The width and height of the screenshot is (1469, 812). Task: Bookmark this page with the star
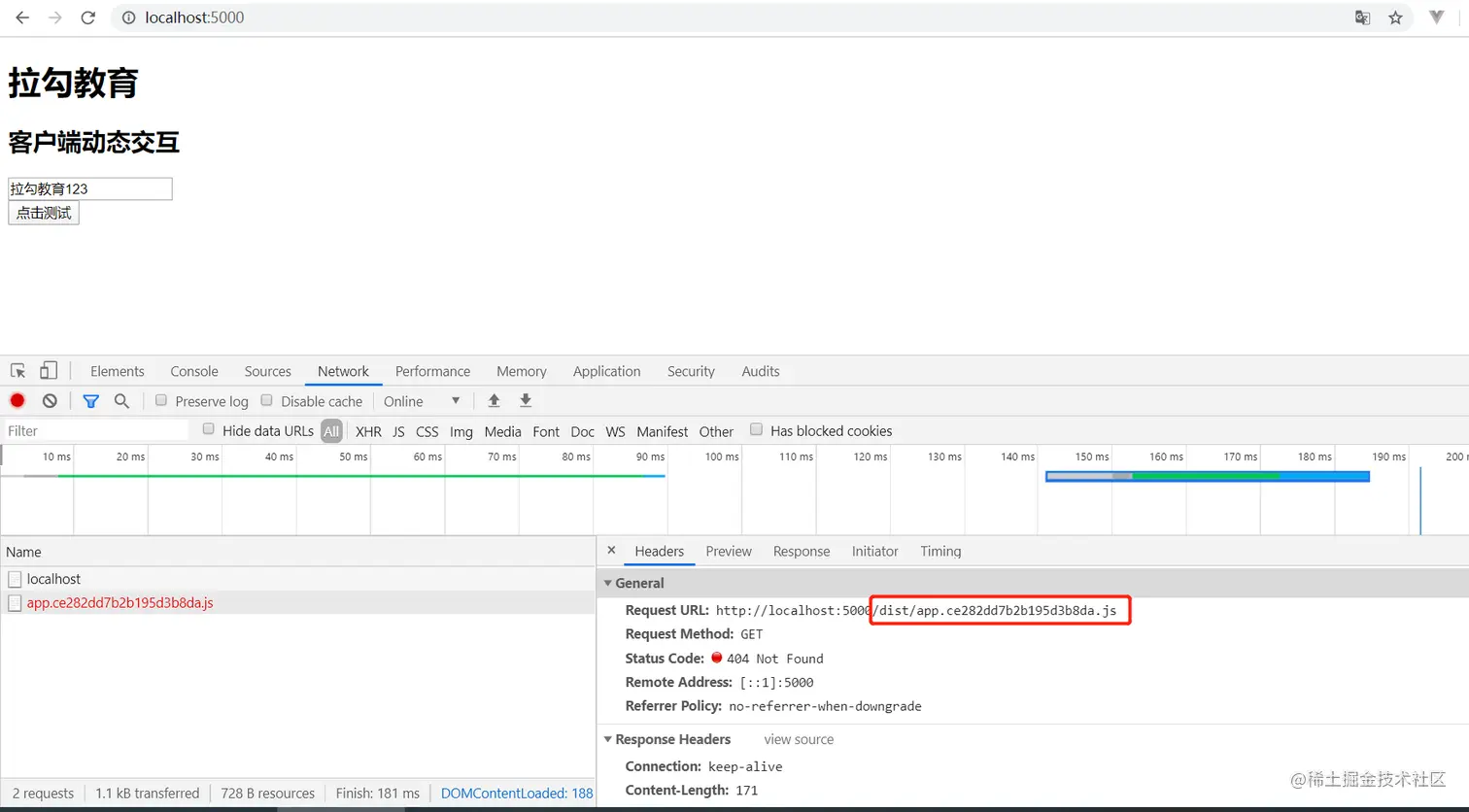coord(1396,17)
